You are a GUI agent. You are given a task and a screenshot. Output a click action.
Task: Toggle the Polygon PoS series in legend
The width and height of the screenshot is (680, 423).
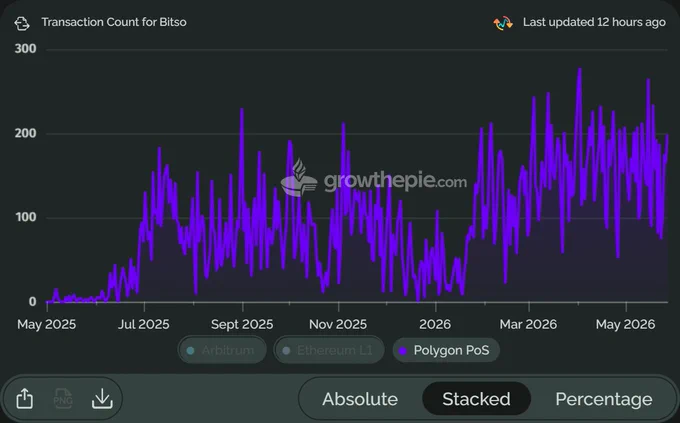coord(446,350)
